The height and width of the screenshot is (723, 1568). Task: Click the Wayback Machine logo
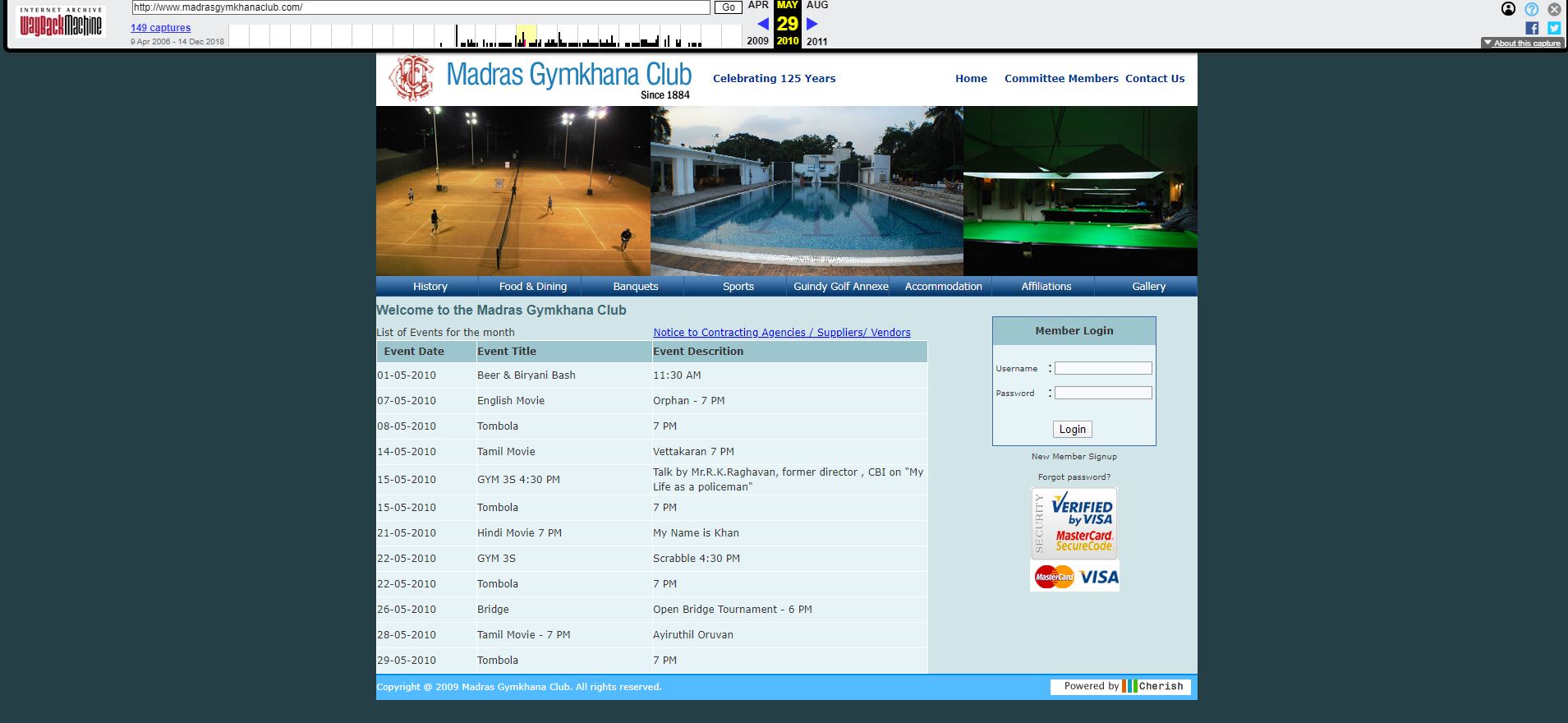(x=61, y=23)
